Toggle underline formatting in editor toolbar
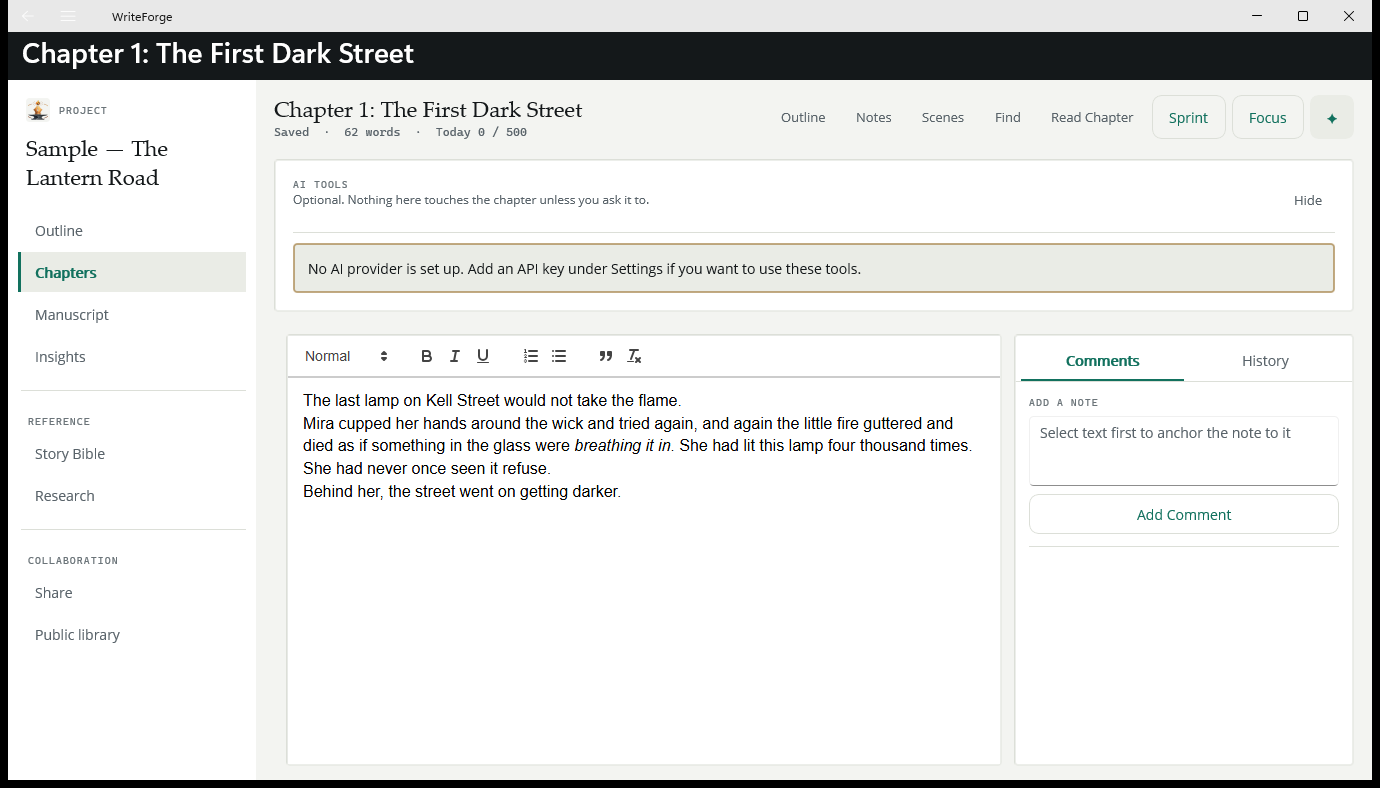The height and width of the screenshot is (788, 1380). (x=483, y=356)
